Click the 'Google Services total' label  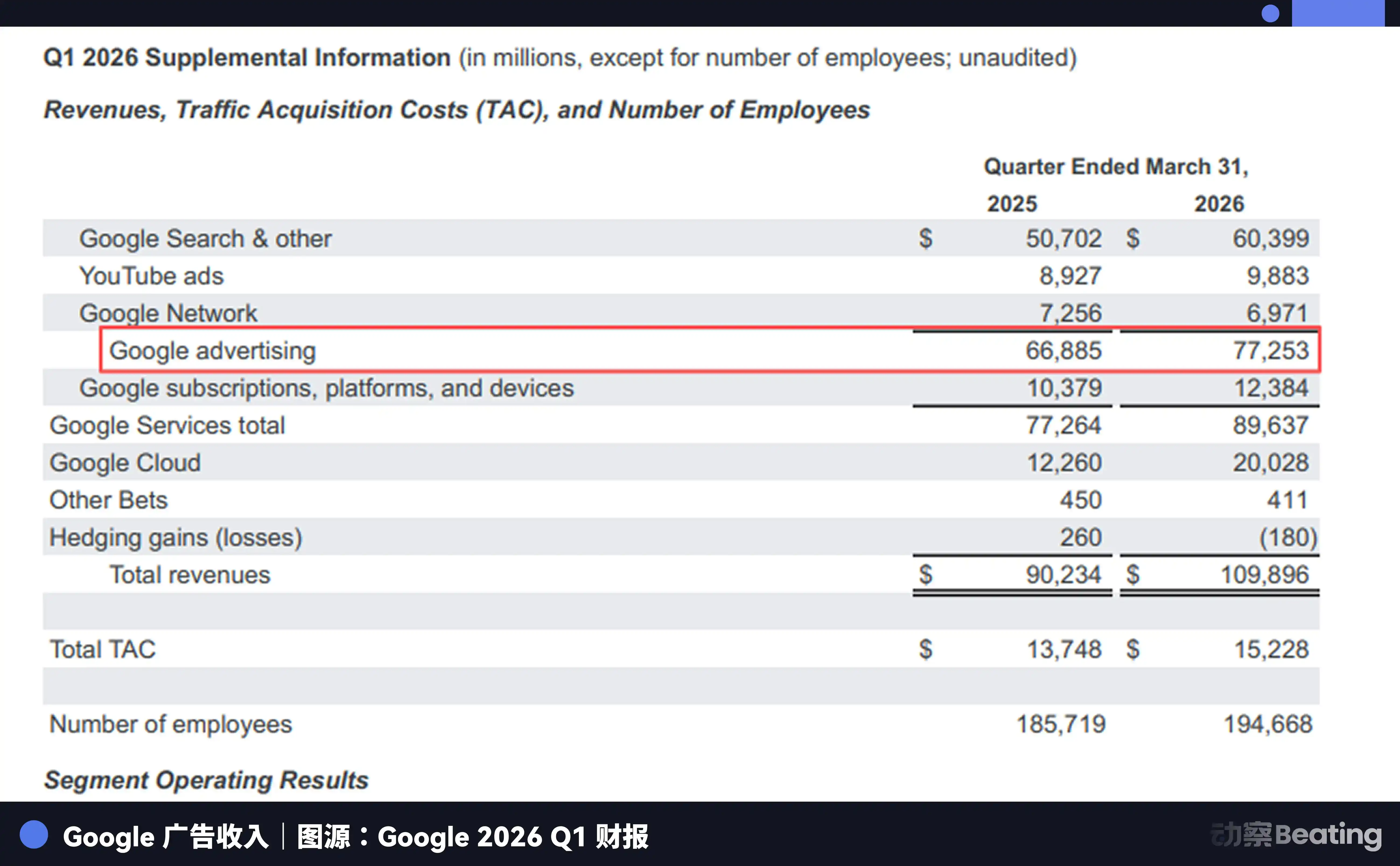pos(167,426)
